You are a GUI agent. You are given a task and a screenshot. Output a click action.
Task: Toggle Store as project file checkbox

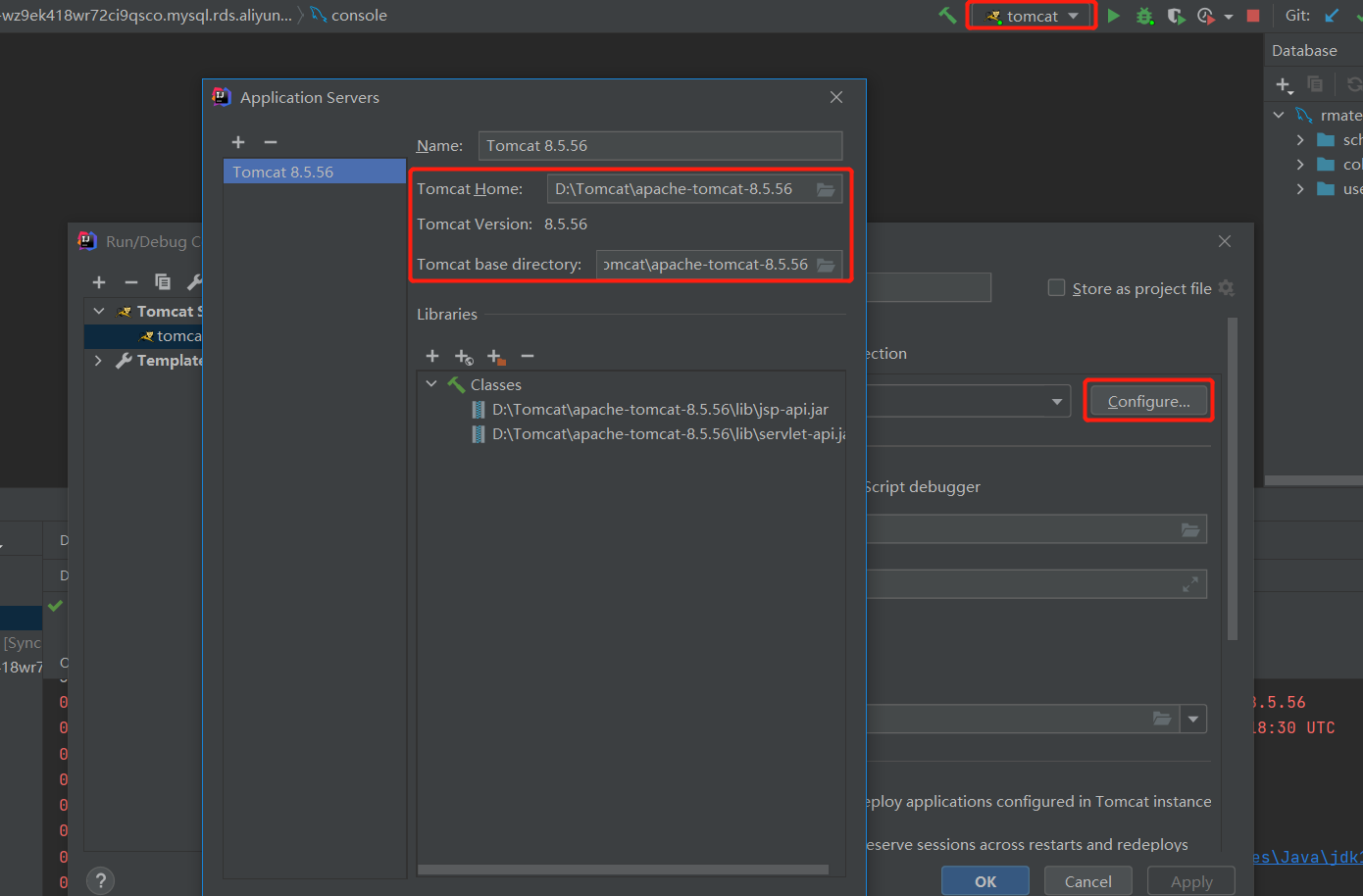click(1056, 287)
